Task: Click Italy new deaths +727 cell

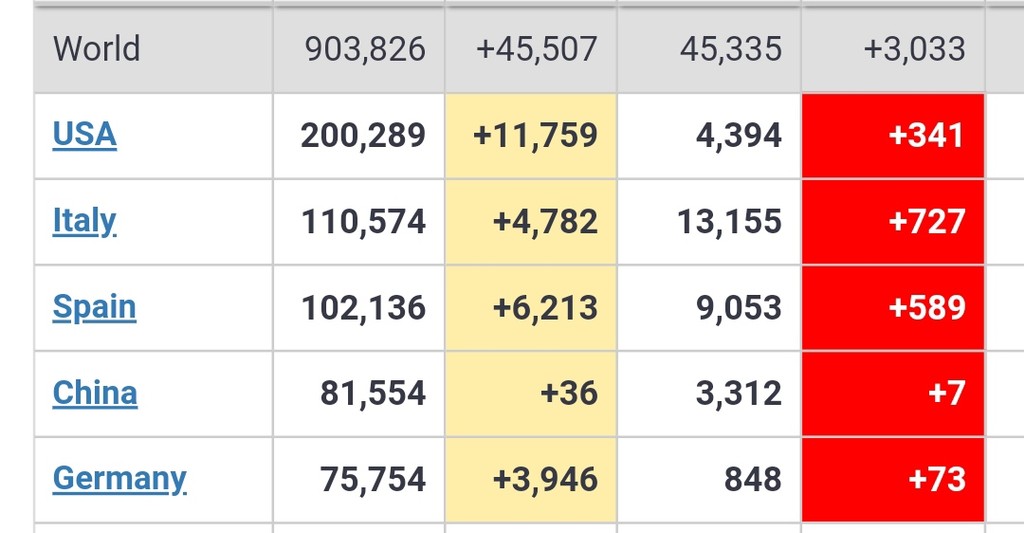Action: pos(926,221)
